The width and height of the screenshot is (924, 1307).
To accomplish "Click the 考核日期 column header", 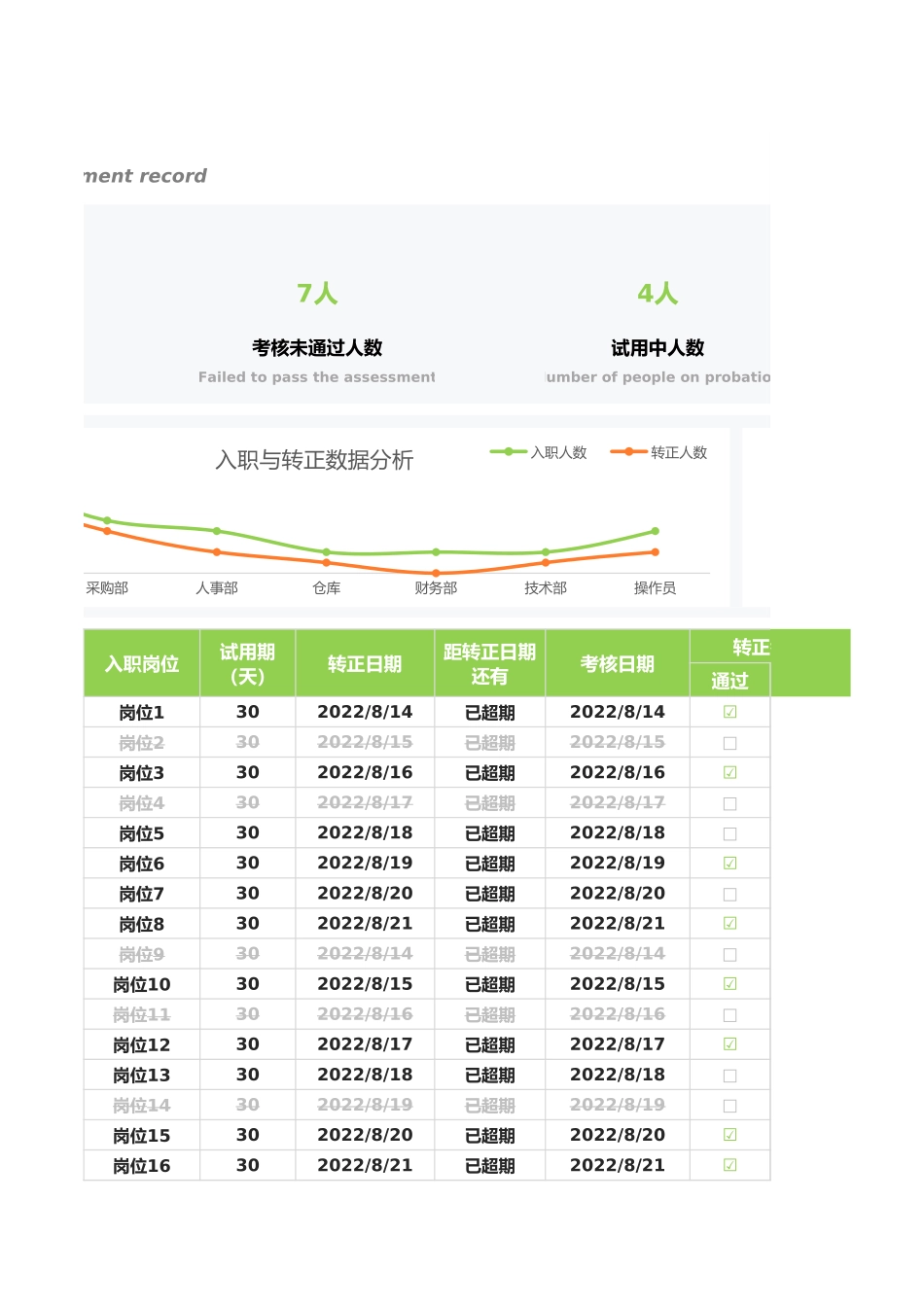I will 617,664.
